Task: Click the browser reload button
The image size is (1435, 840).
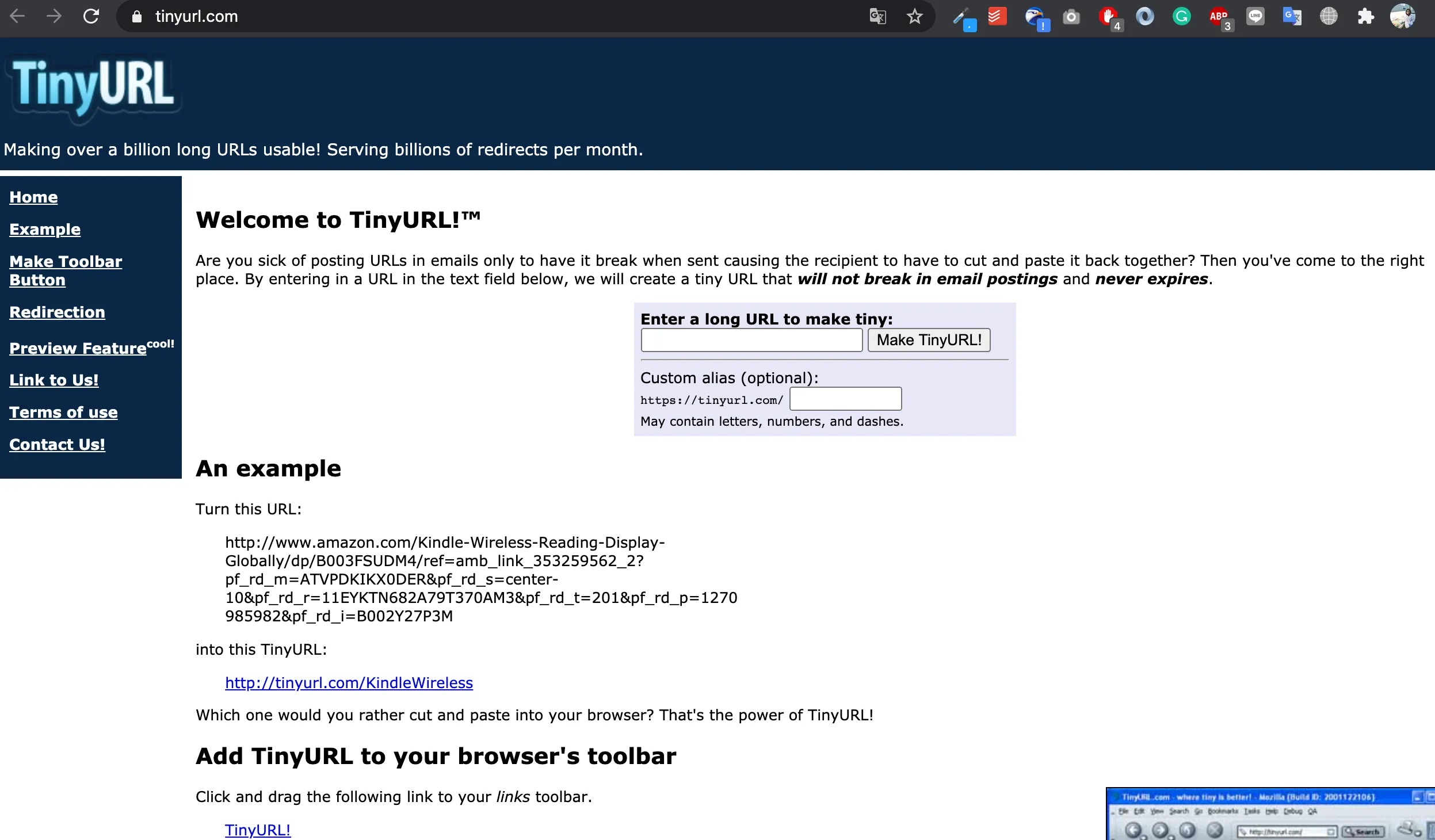Action: coord(91,16)
